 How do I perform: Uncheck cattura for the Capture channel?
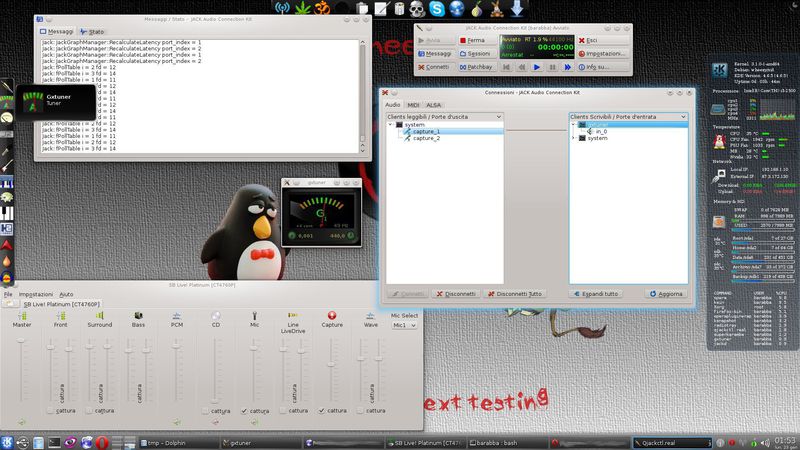pos(321,410)
